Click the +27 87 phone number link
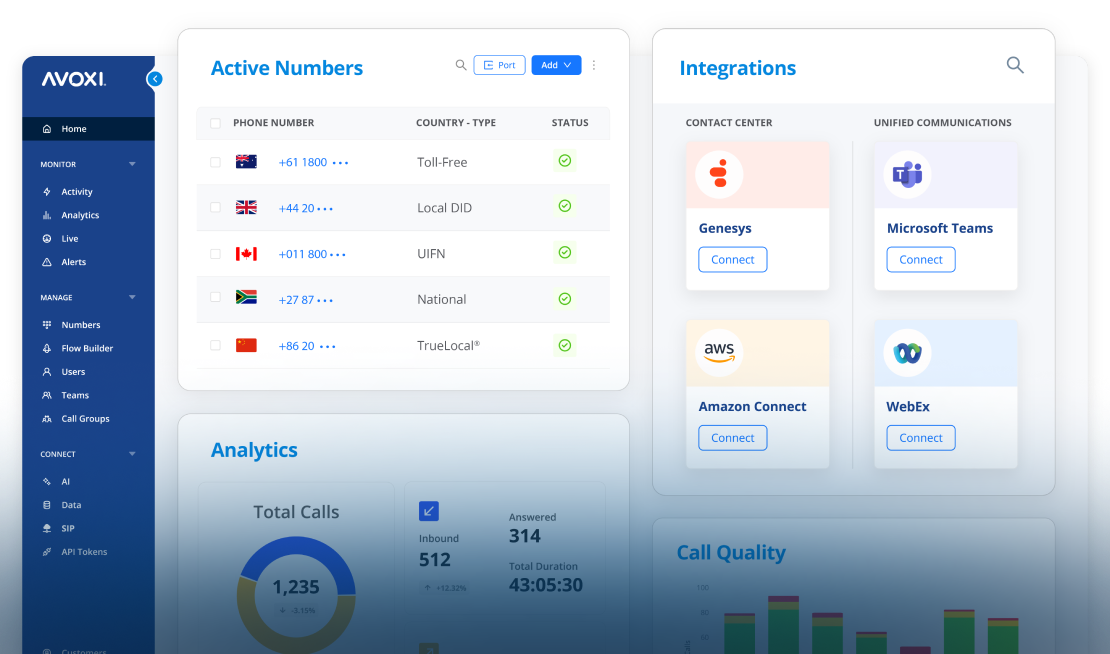 pos(296,300)
